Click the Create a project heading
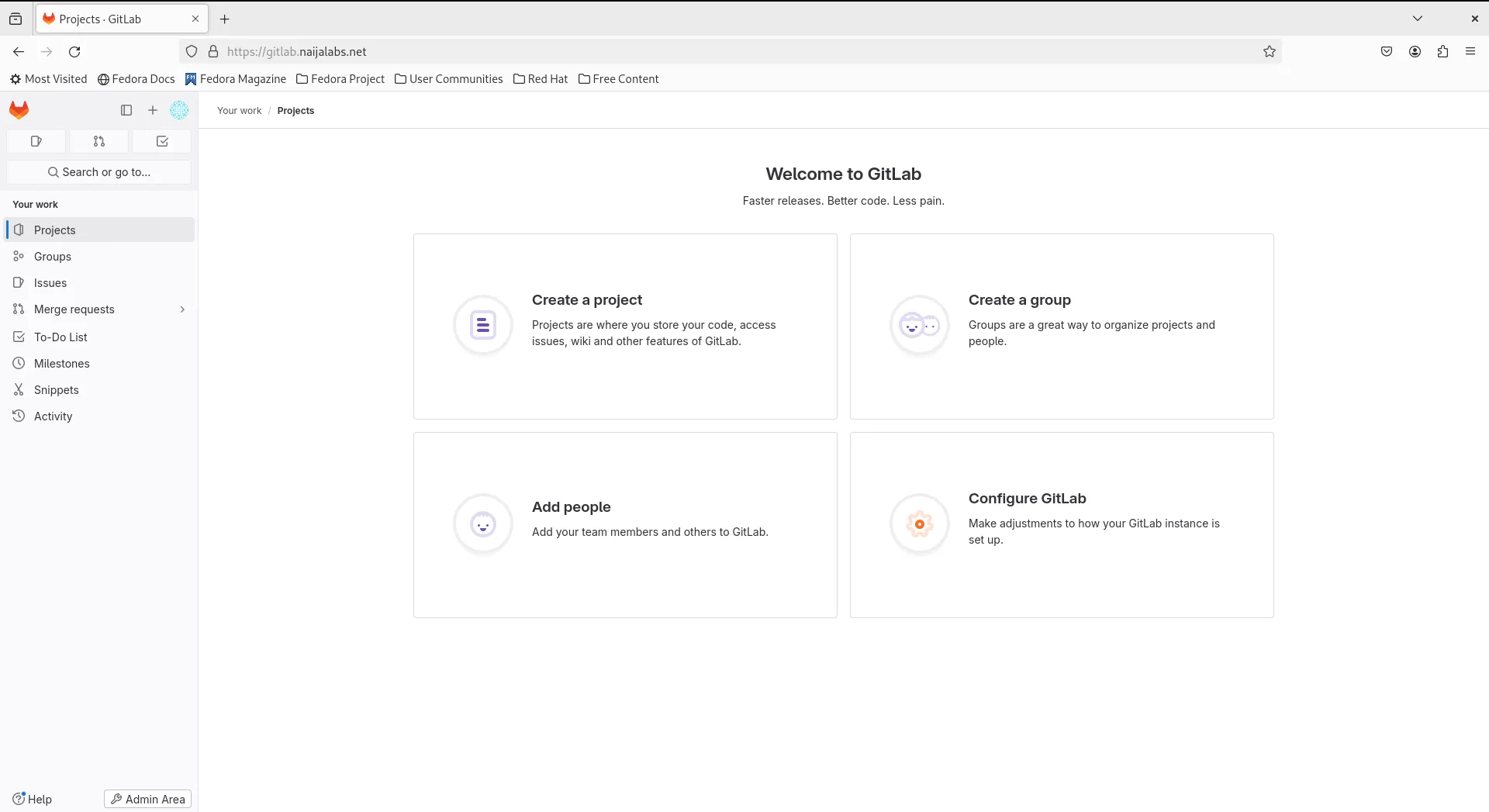Screen dimensions: 1489x812 [587, 300]
